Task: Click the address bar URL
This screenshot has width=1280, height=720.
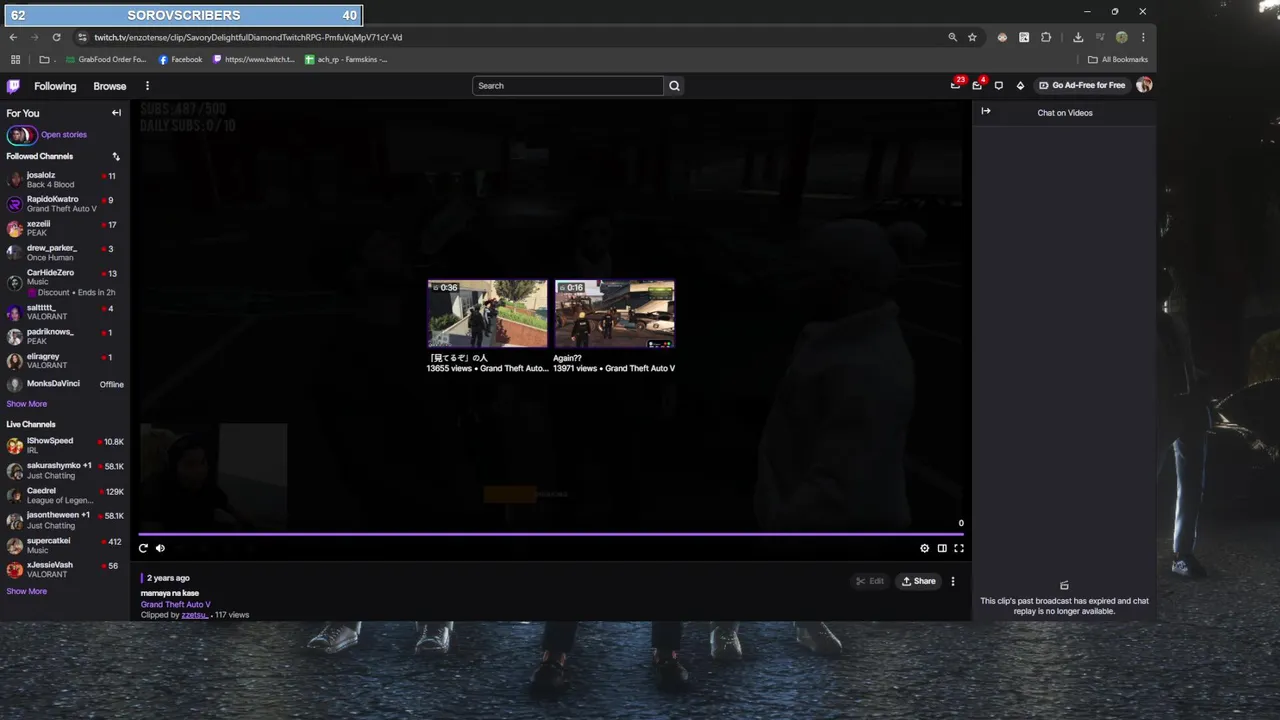Action: (x=248, y=37)
